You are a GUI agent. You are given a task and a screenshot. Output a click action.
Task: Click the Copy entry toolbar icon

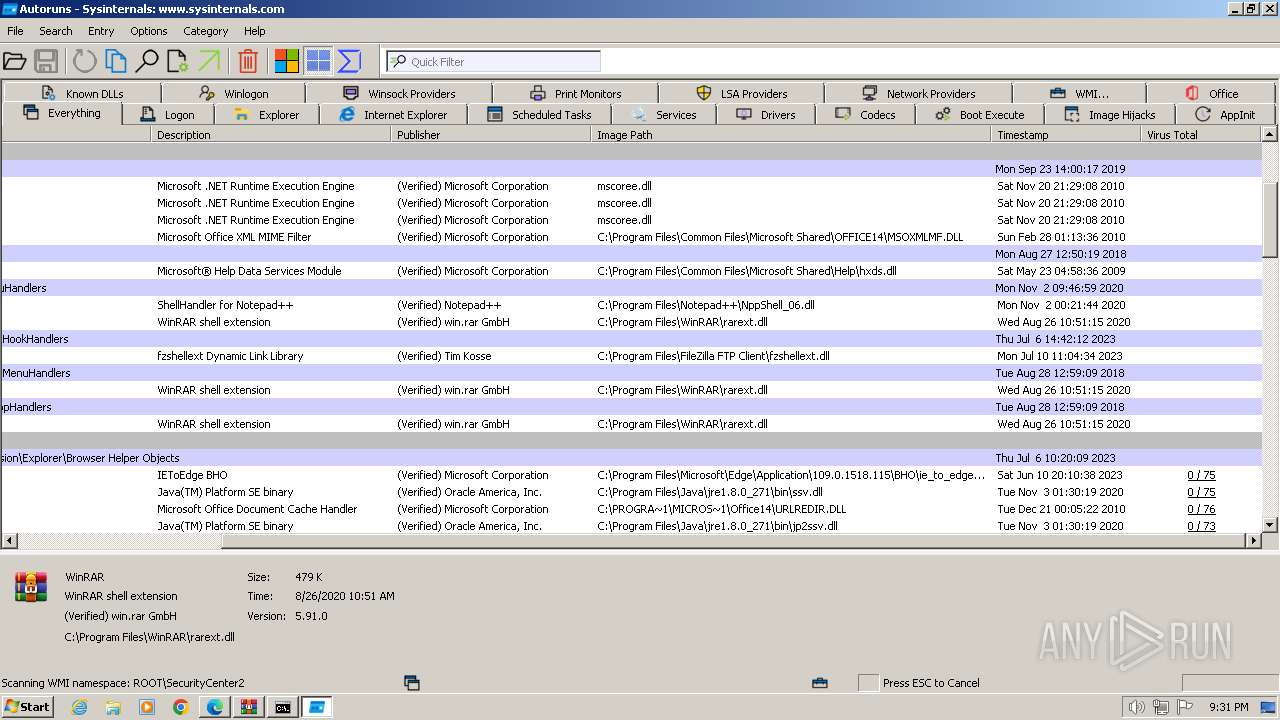(116, 61)
